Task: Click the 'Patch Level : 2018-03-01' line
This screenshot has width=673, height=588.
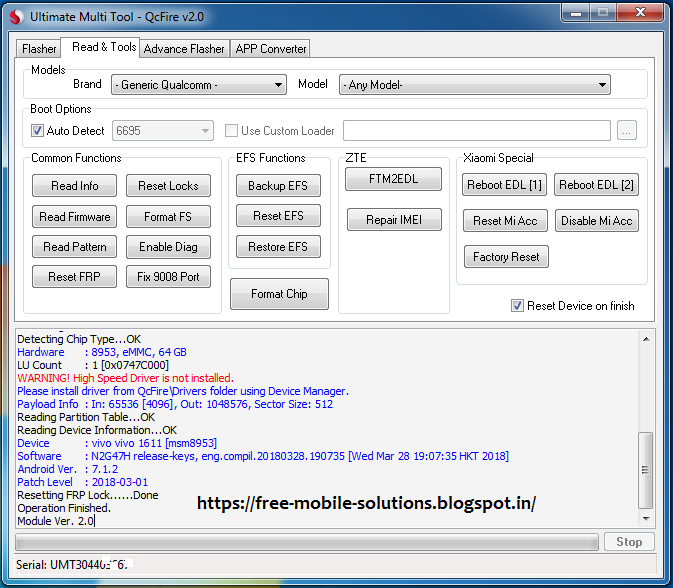Action: (82, 482)
